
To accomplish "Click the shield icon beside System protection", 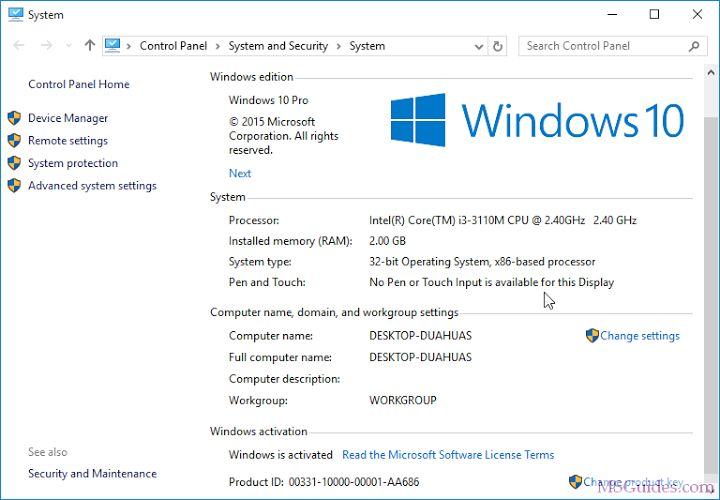I will point(14,163).
